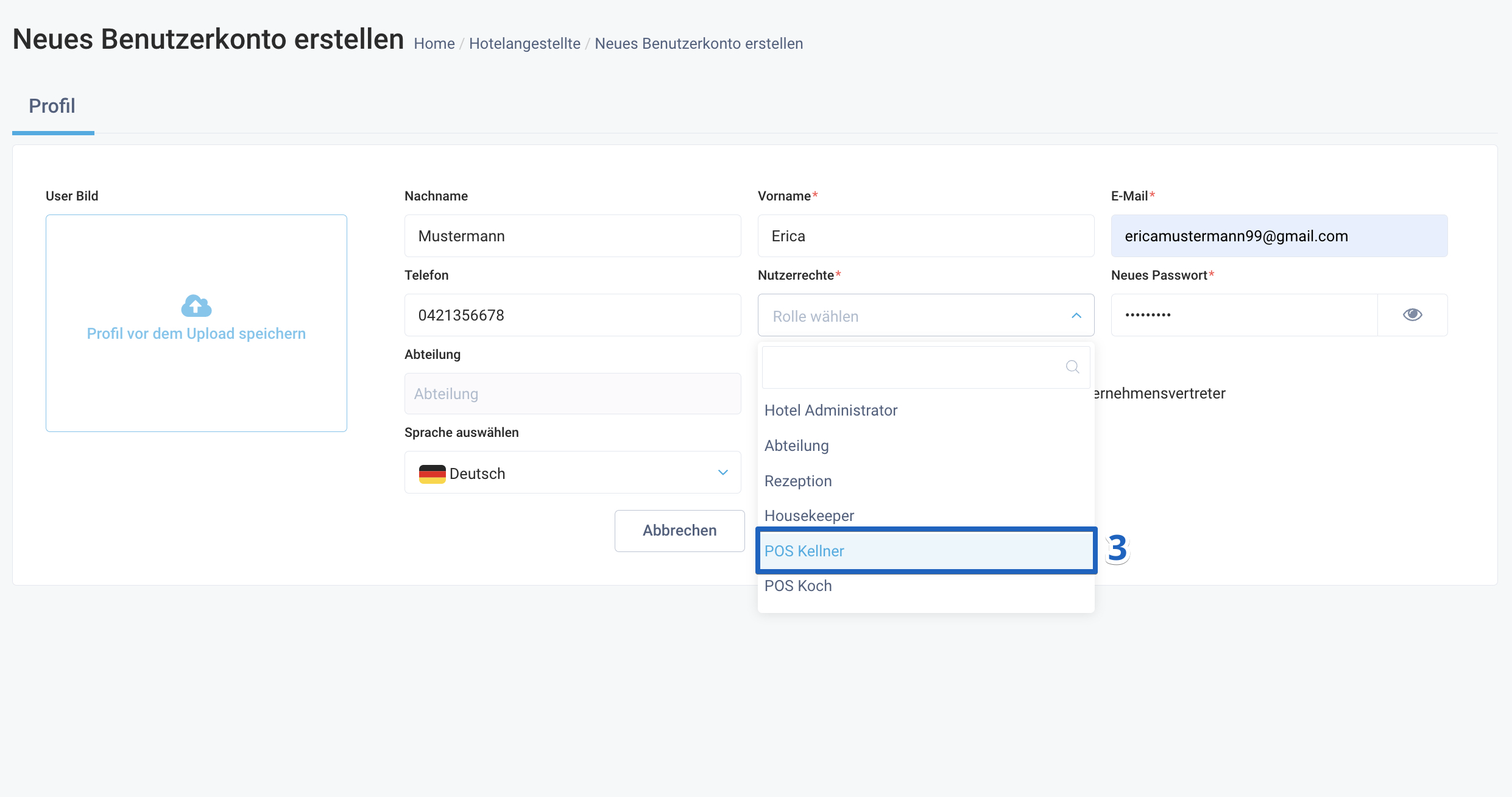Click the Telefon number field
The image size is (1512, 797).
tap(573, 315)
